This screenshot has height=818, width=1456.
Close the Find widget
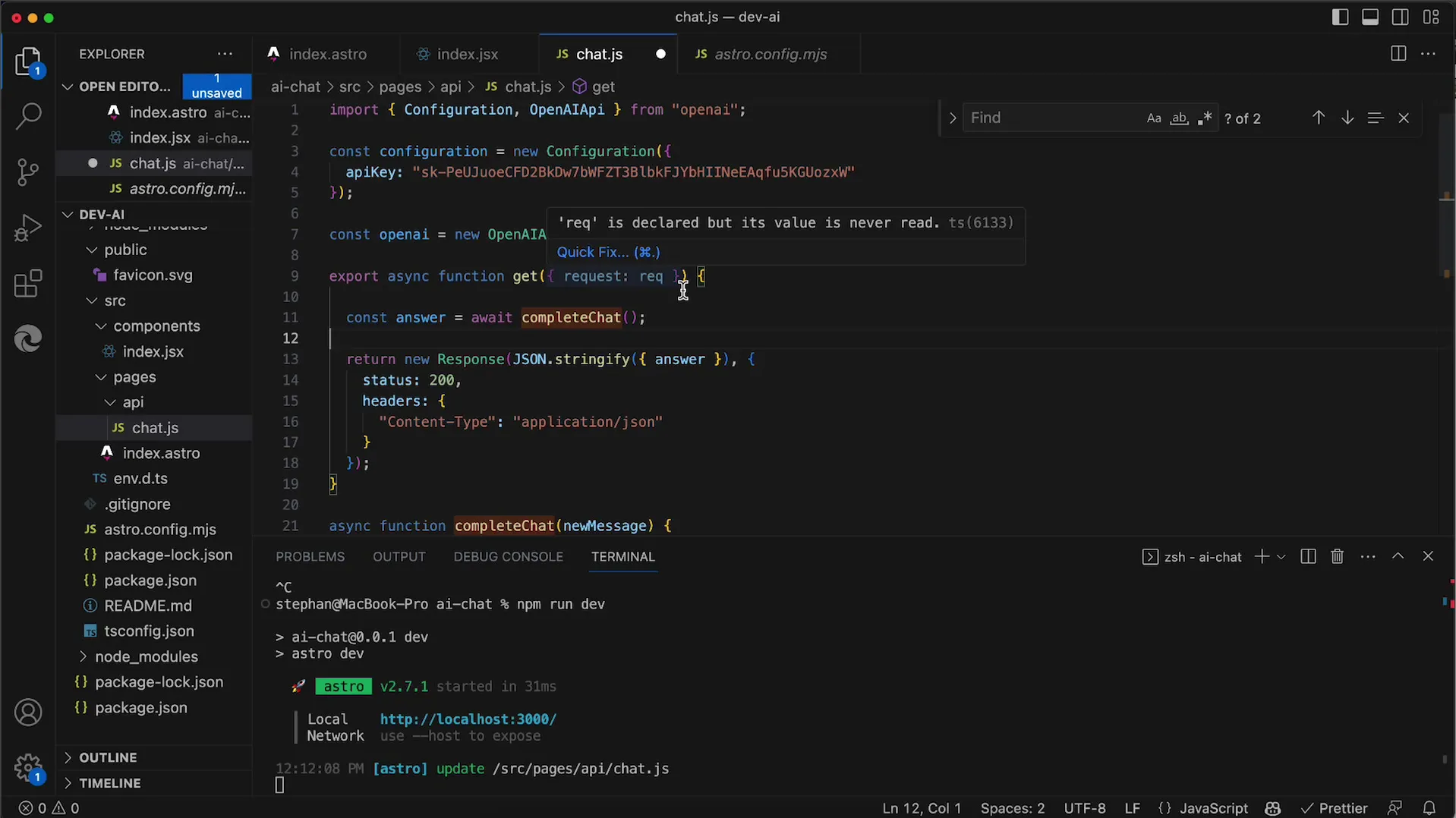(1404, 118)
